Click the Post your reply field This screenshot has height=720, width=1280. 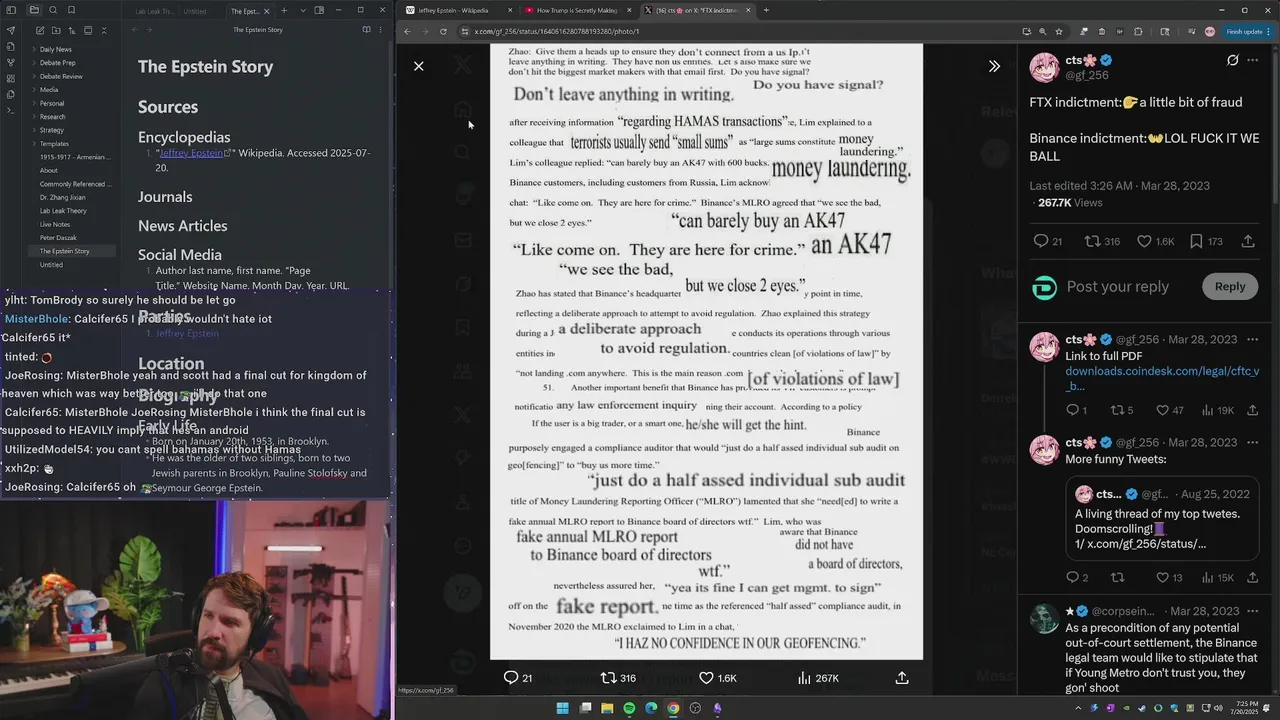1117,286
